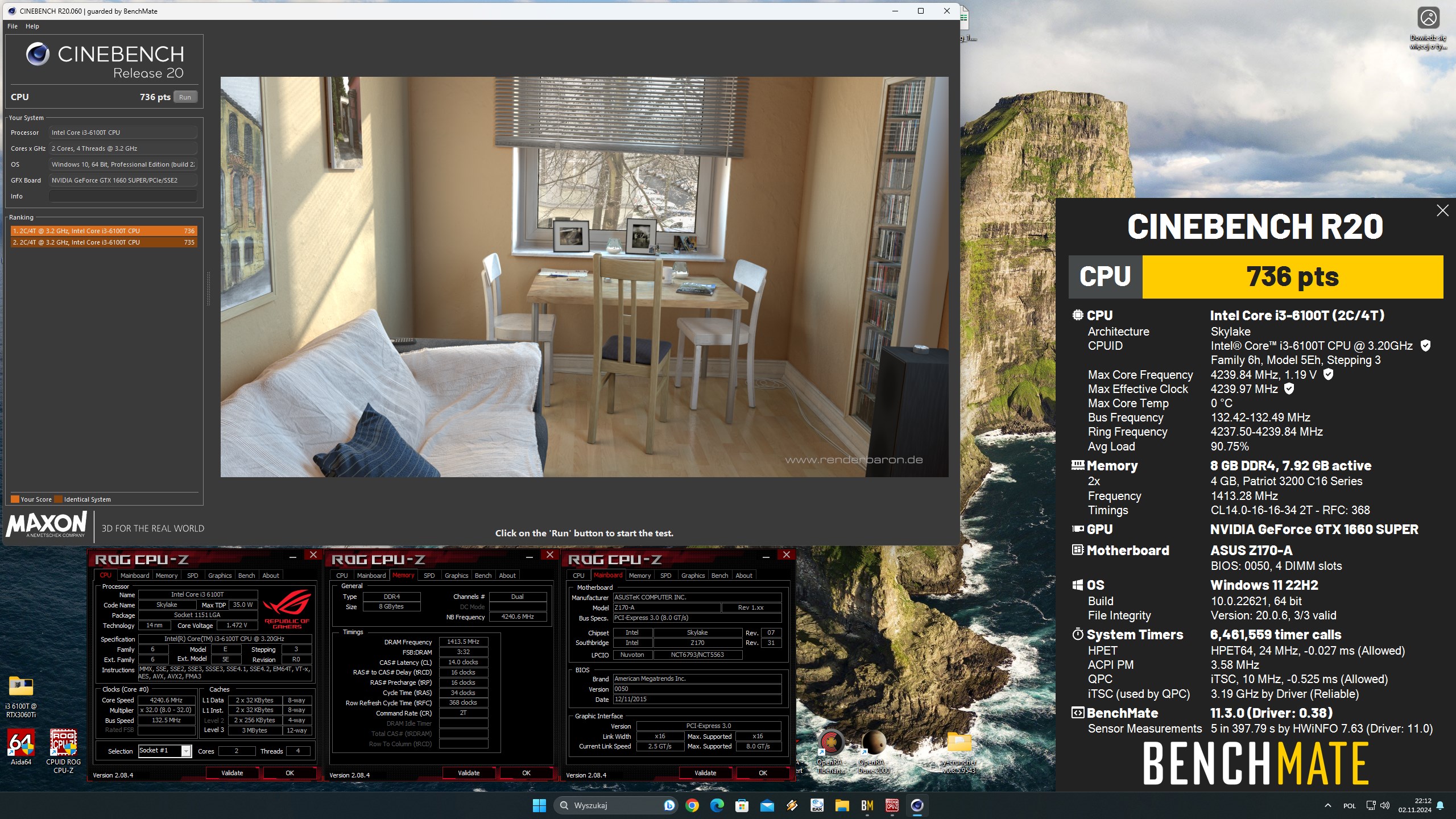Open the volume tray icon
Image resolution: width=1456 pixels, height=819 pixels.
[1385, 805]
